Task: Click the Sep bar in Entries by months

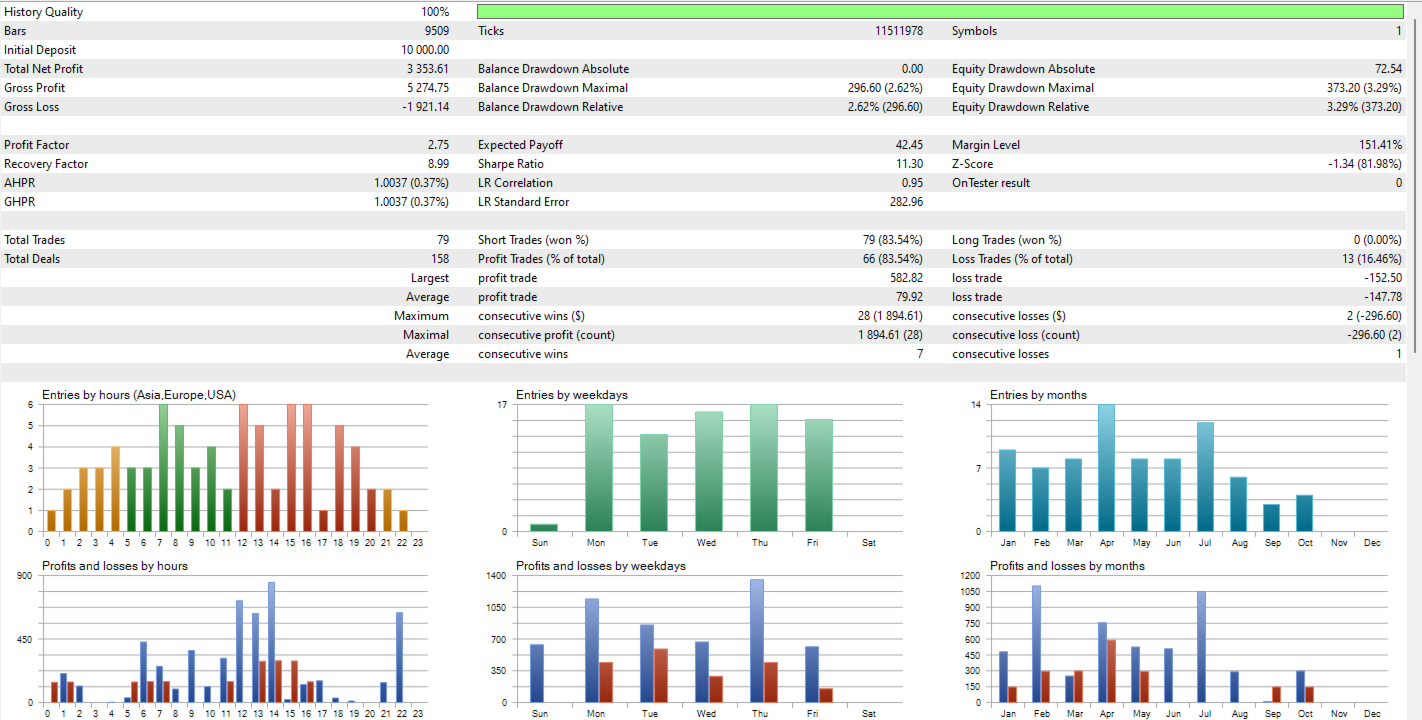Action: pyautogui.click(x=1272, y=518)
